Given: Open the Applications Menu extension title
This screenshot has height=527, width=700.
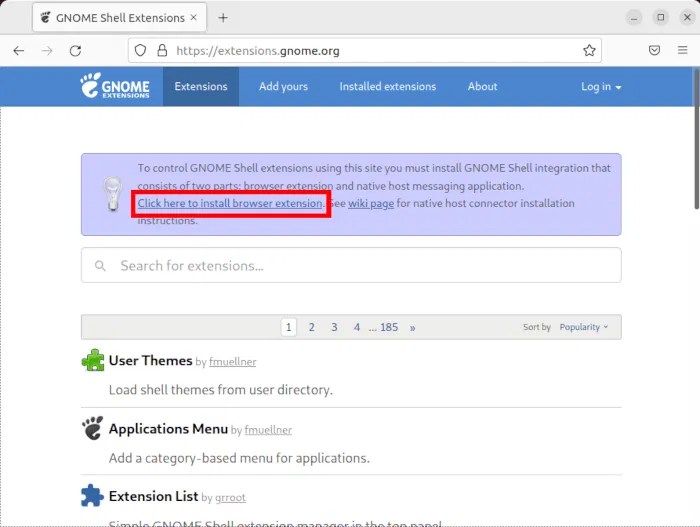Looking at the screenshot, I should coord(168,429).
